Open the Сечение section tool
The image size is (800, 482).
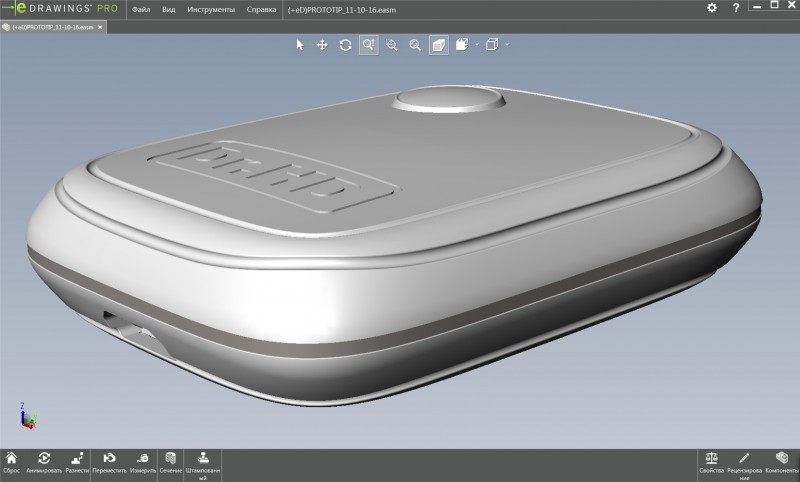[x=170, y=463]
